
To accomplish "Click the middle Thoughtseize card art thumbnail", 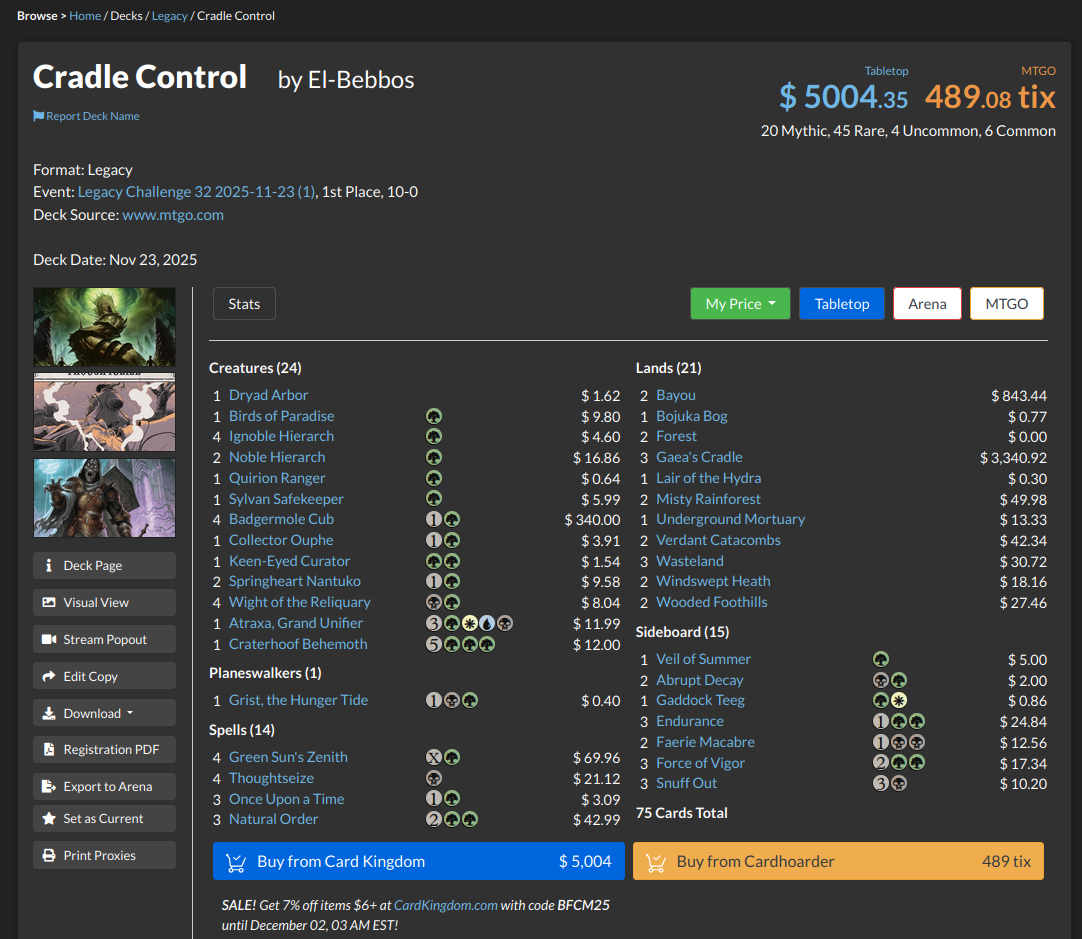I will pos(104,412).
